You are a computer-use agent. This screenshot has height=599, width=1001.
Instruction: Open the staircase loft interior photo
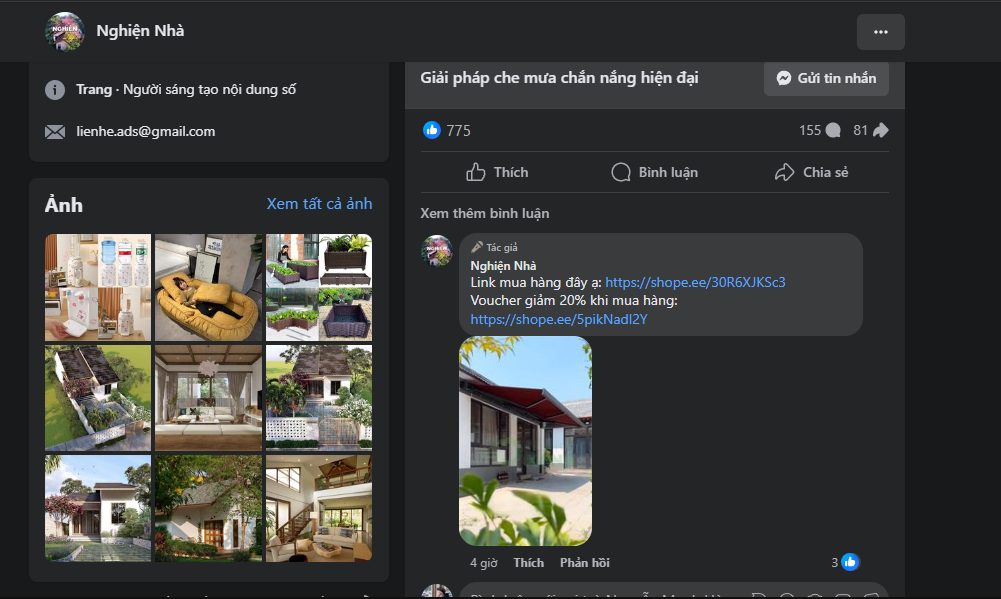[x=319, y=508]
